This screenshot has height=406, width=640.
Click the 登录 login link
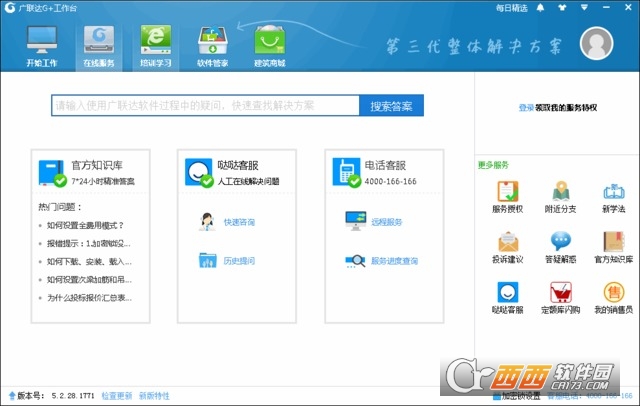pyautogui.click(x=526, y=107)
